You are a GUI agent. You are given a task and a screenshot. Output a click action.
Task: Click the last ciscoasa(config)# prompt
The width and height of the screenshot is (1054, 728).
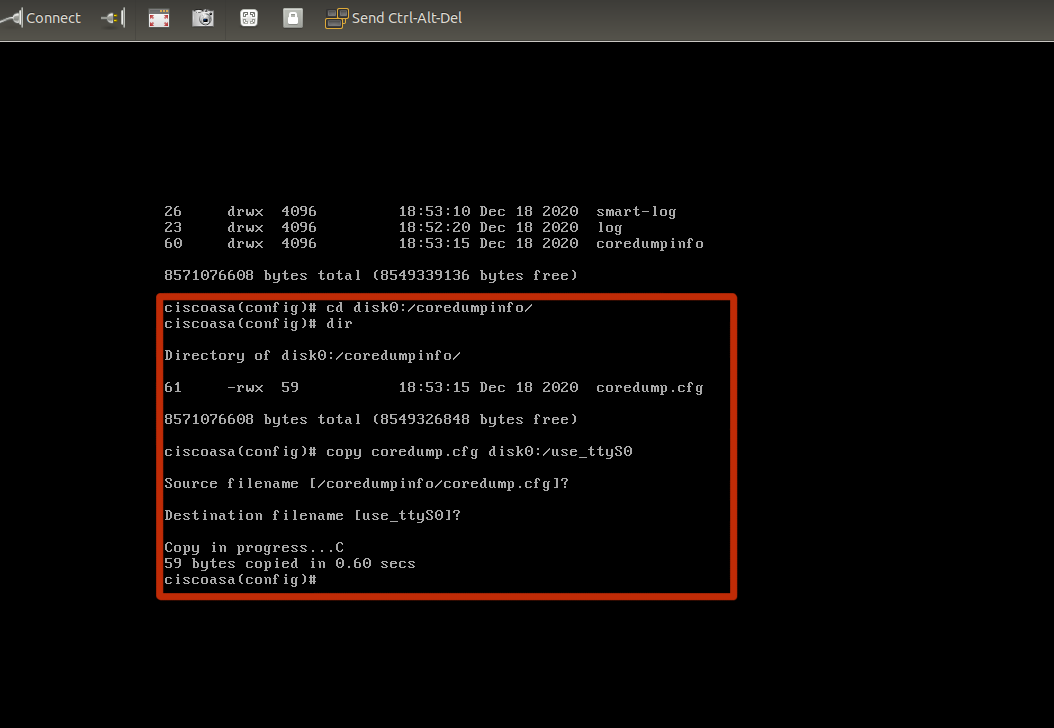coord(240,579)
